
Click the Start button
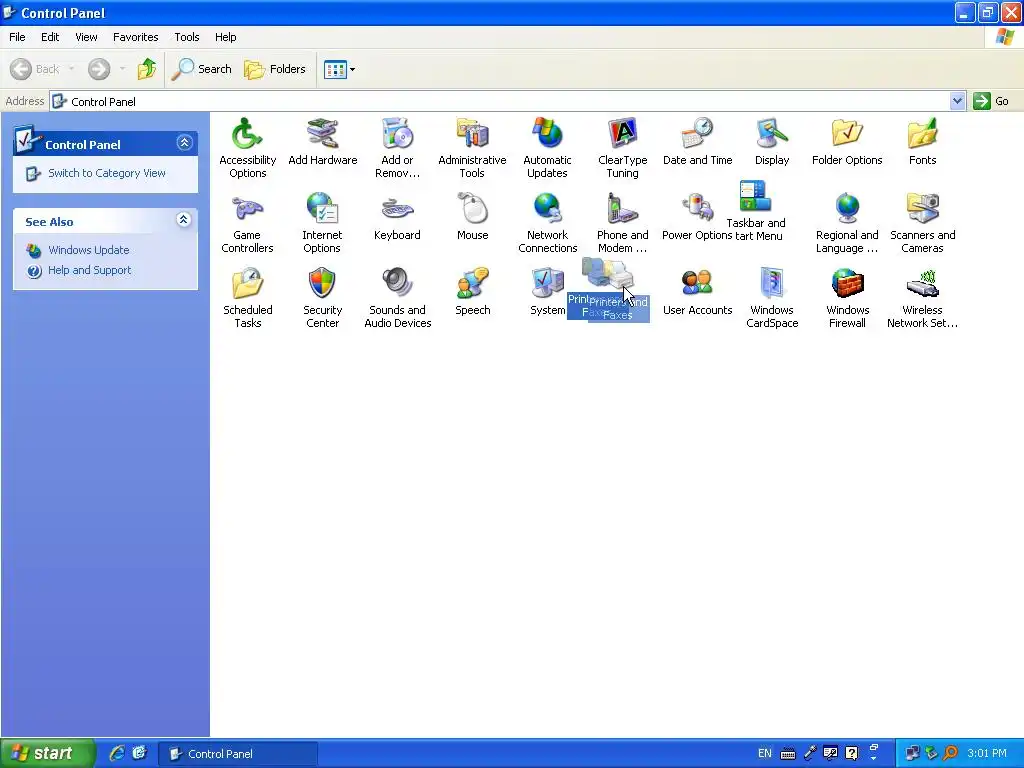[47, 753]
